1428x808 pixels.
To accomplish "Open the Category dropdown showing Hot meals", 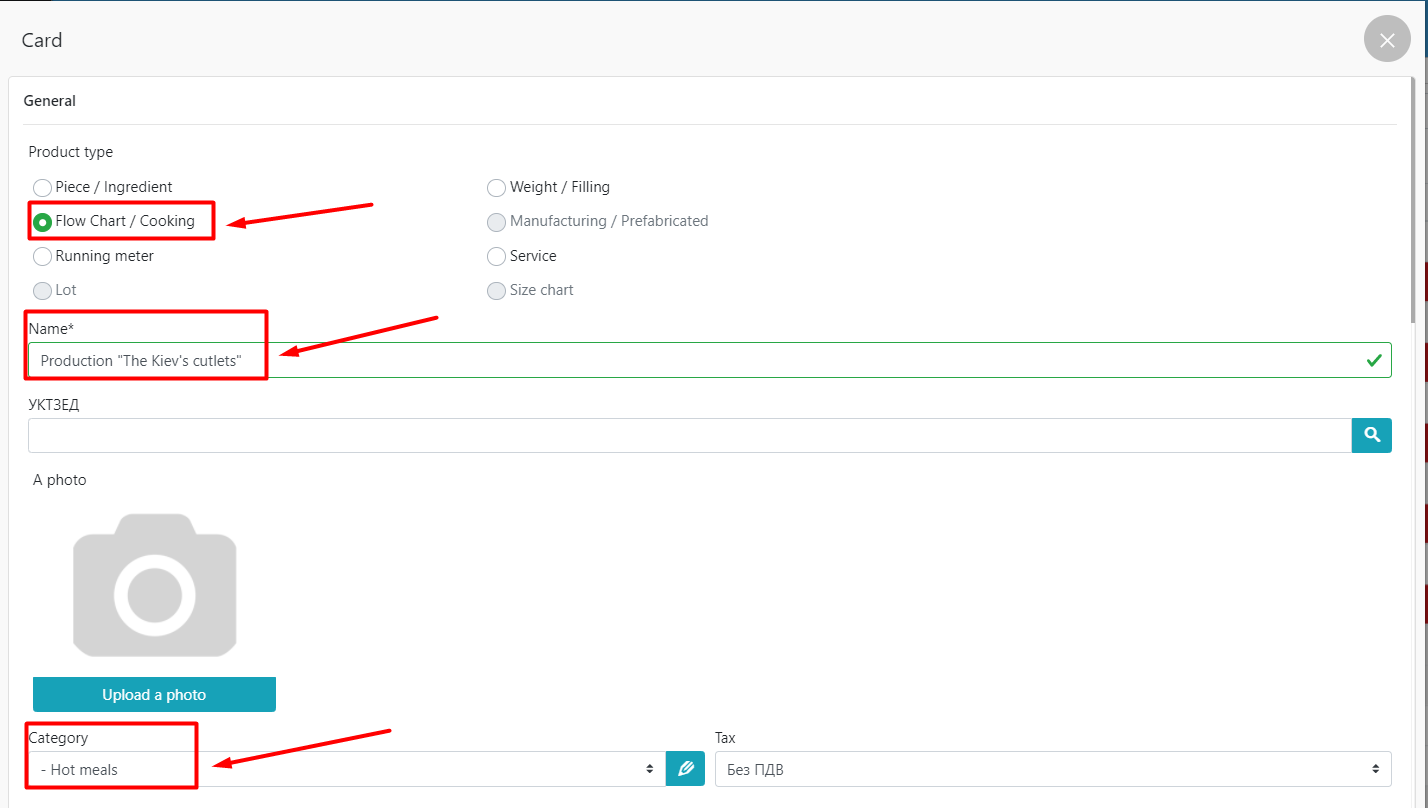I will [346, 769].
